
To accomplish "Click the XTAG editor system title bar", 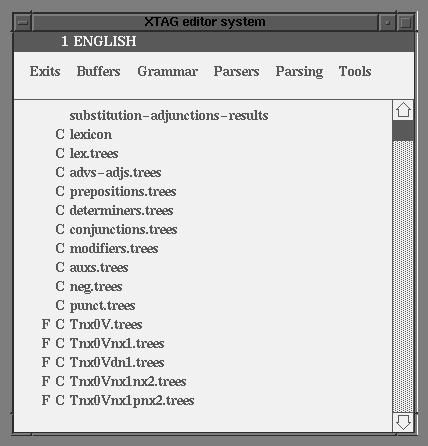I will [205, 22].
